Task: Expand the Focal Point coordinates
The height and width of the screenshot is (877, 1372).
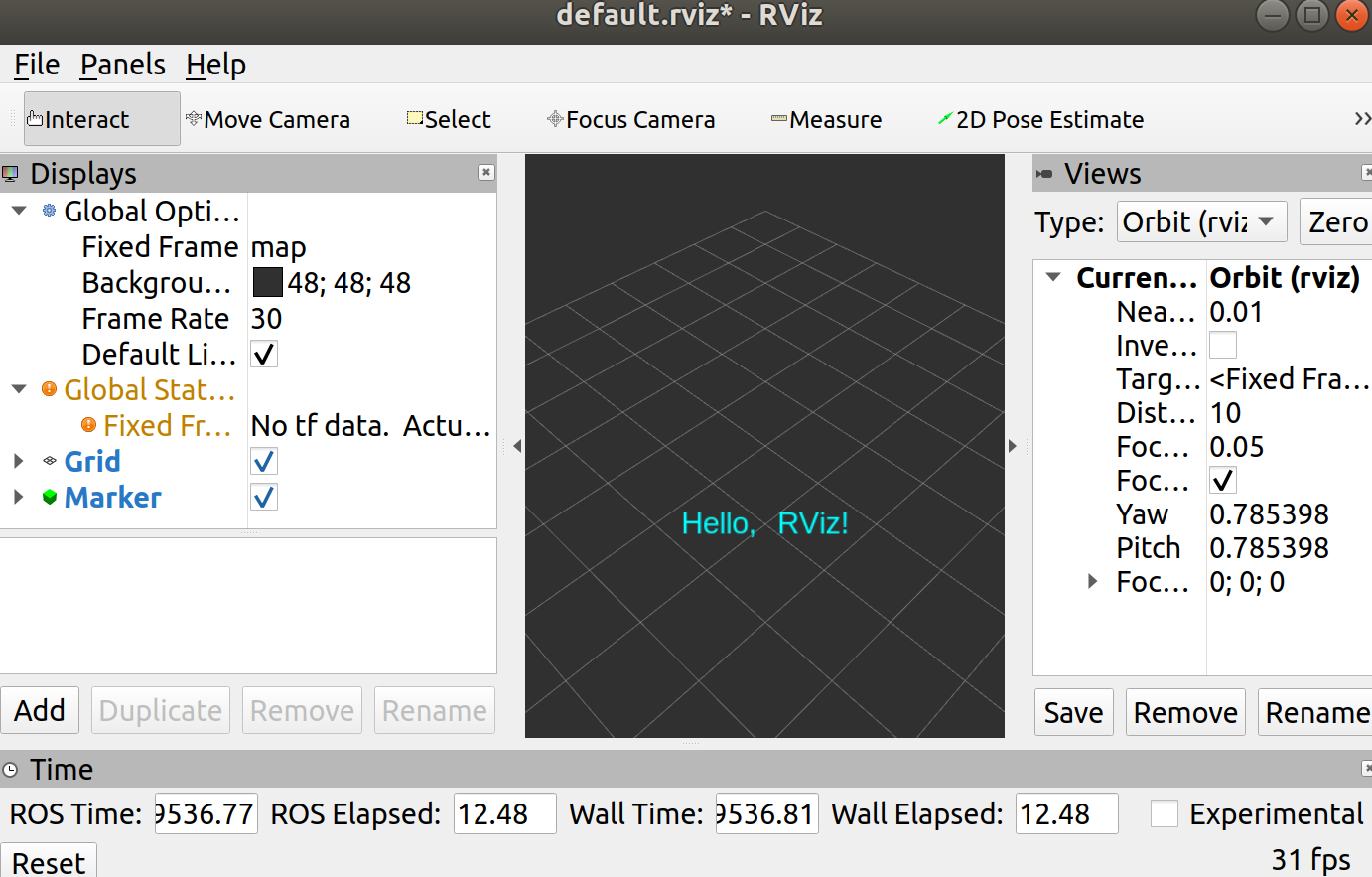Action: 1092,581
